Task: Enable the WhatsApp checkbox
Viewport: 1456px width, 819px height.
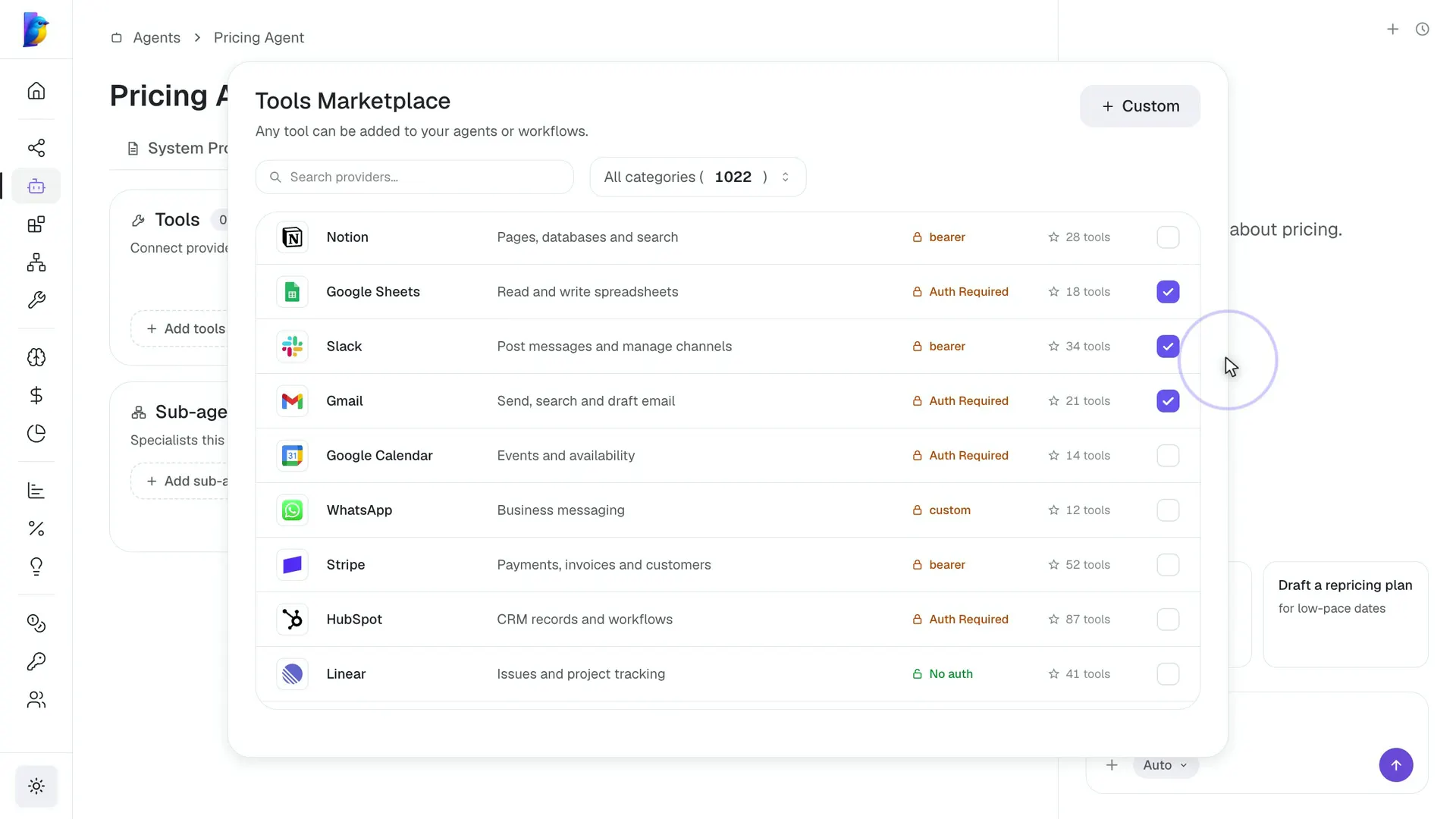Action: tap(1168, 510)
